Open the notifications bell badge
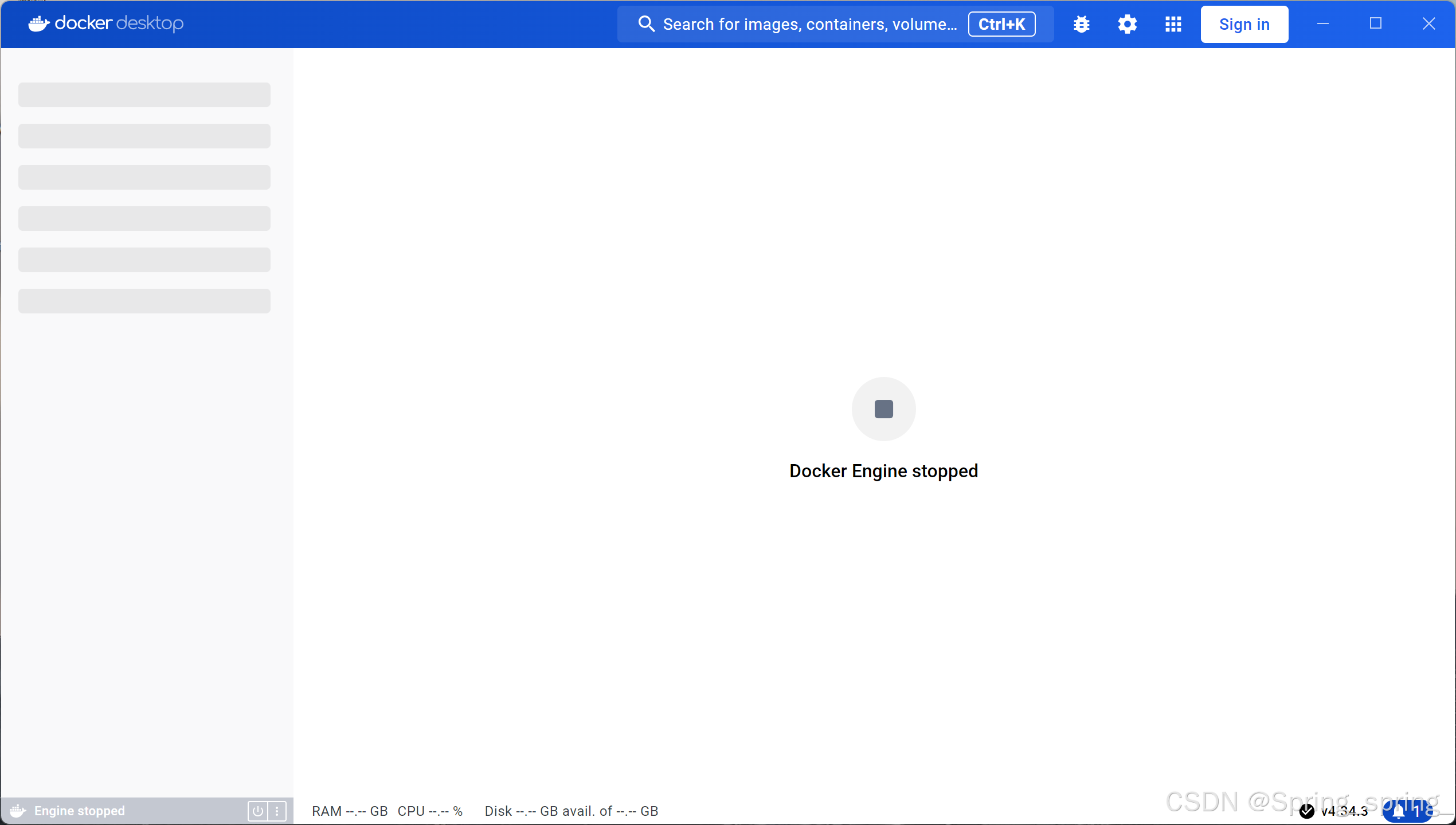Screen dimensions: 1456x825 point(1406,811)
